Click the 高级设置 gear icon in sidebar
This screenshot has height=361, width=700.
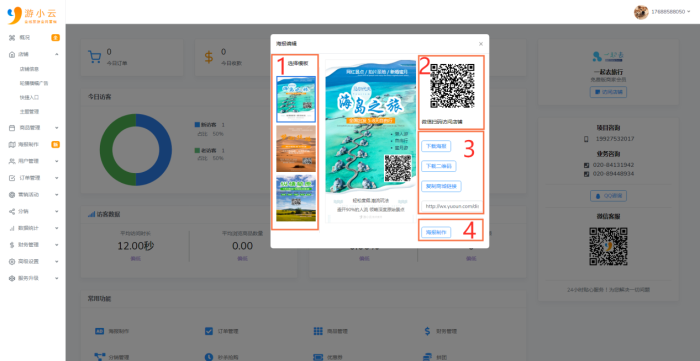pyautogui.click(x=12, y=261)
